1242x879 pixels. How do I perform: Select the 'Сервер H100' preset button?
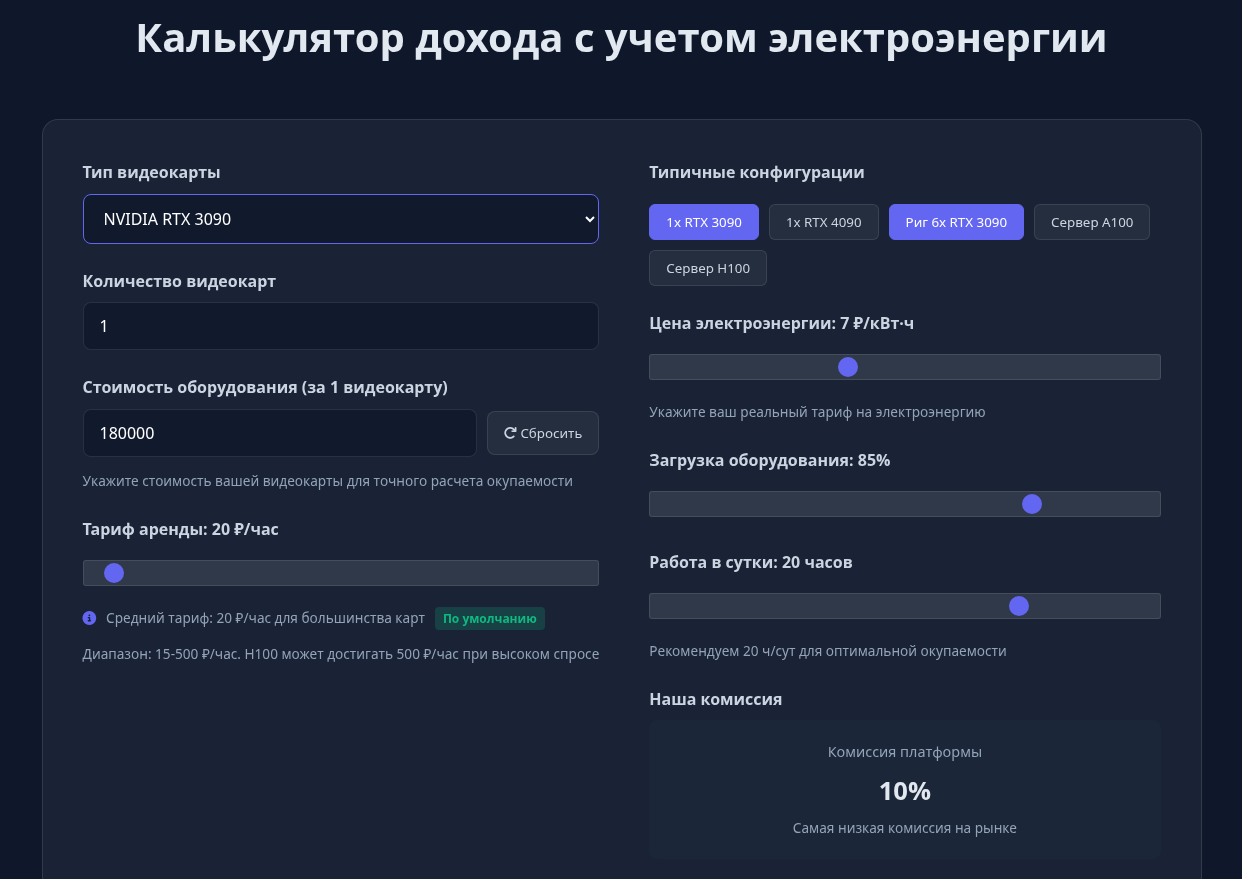708,268
